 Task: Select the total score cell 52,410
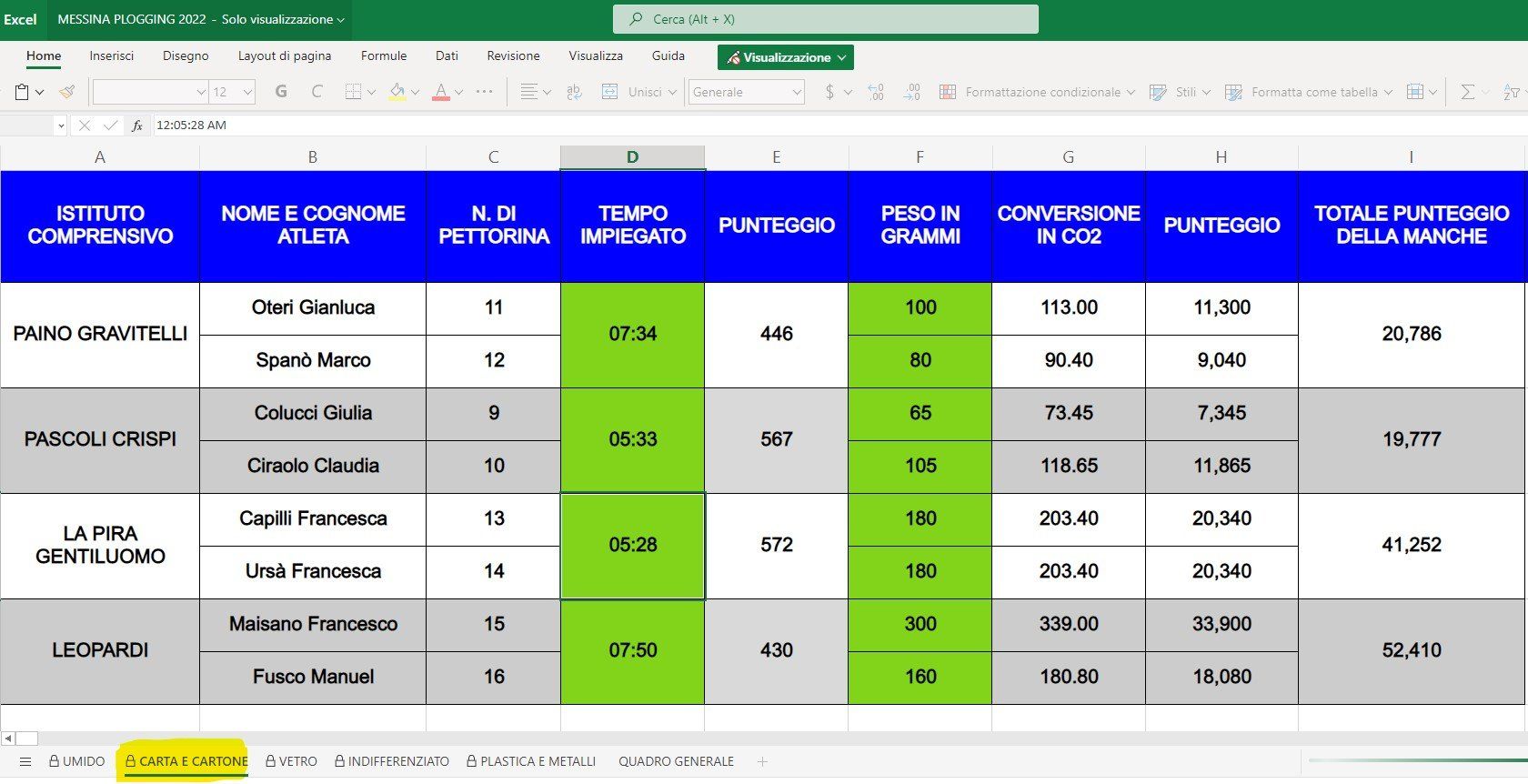(x=1411, y=651)
